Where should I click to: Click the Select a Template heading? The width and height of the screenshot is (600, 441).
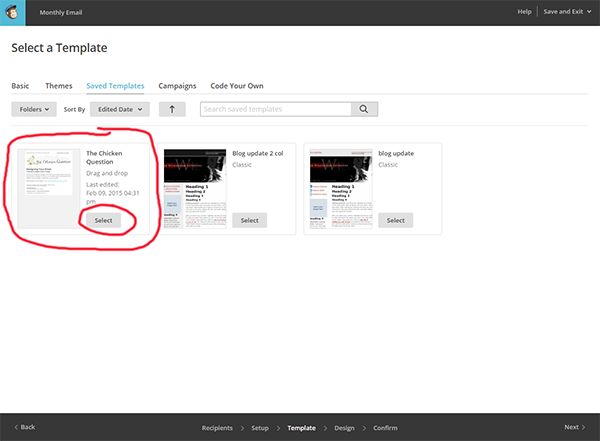pos(59,48)
